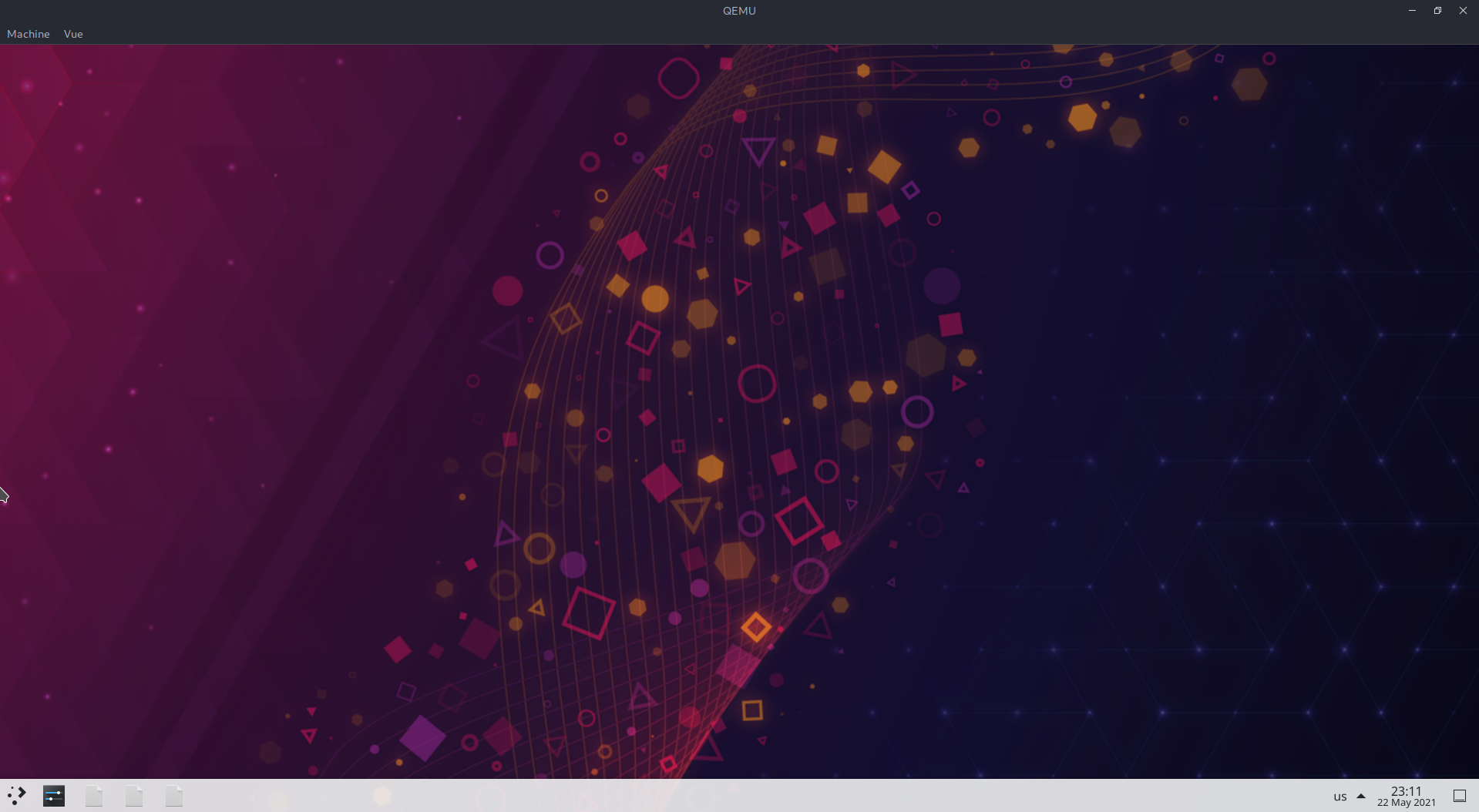1479x812 pixels.
Task: Click the 'us' keyboard layout indicator
Action: pyautogui.click(x=1340, y=797)
